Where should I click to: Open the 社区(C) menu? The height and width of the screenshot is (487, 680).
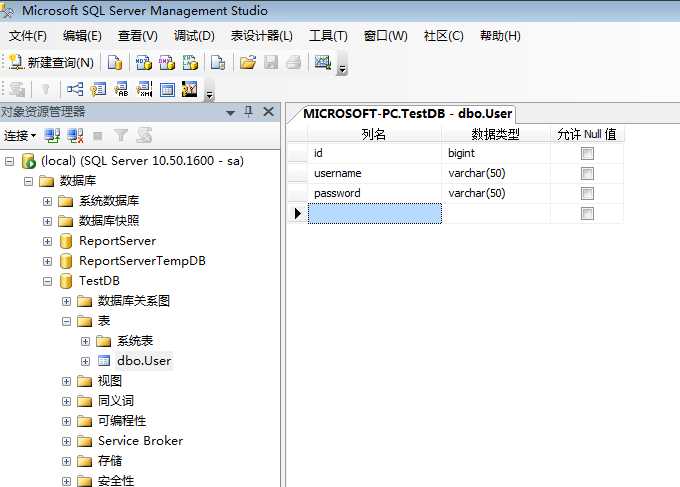444,36
